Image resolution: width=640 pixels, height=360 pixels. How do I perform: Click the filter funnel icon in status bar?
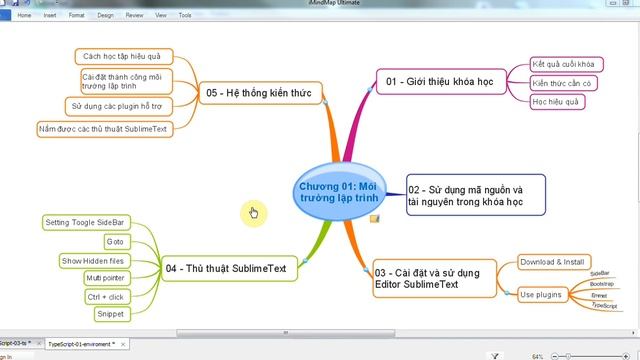495,356
